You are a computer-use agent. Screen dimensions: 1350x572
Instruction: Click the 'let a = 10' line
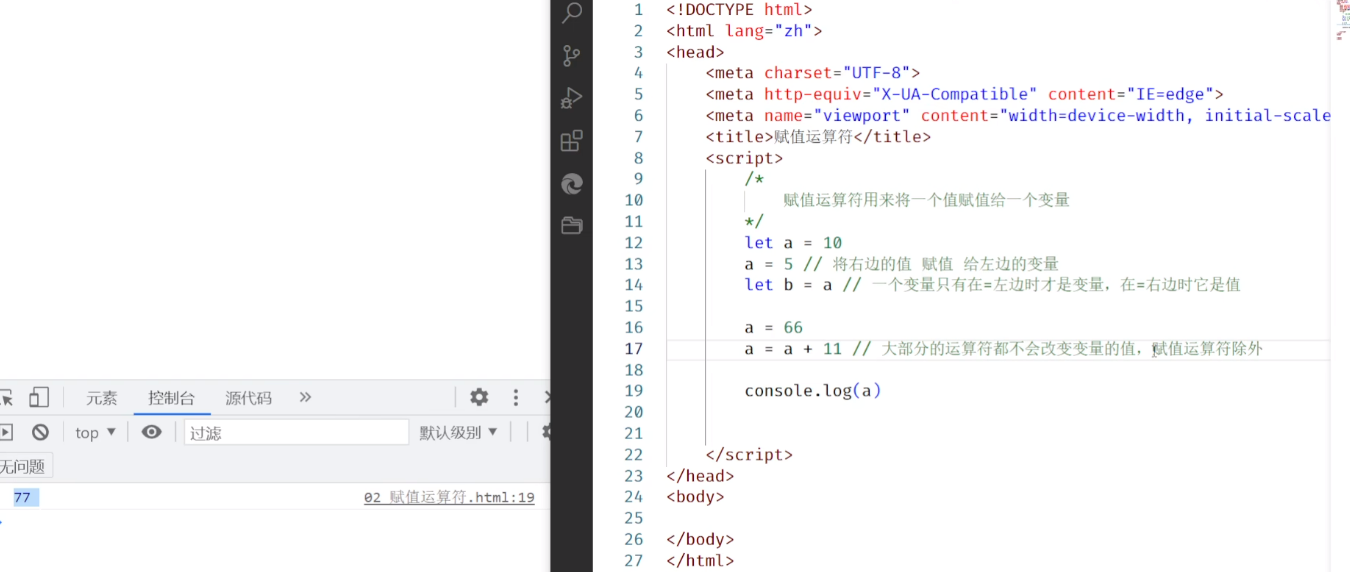click(x=793, y=243)
